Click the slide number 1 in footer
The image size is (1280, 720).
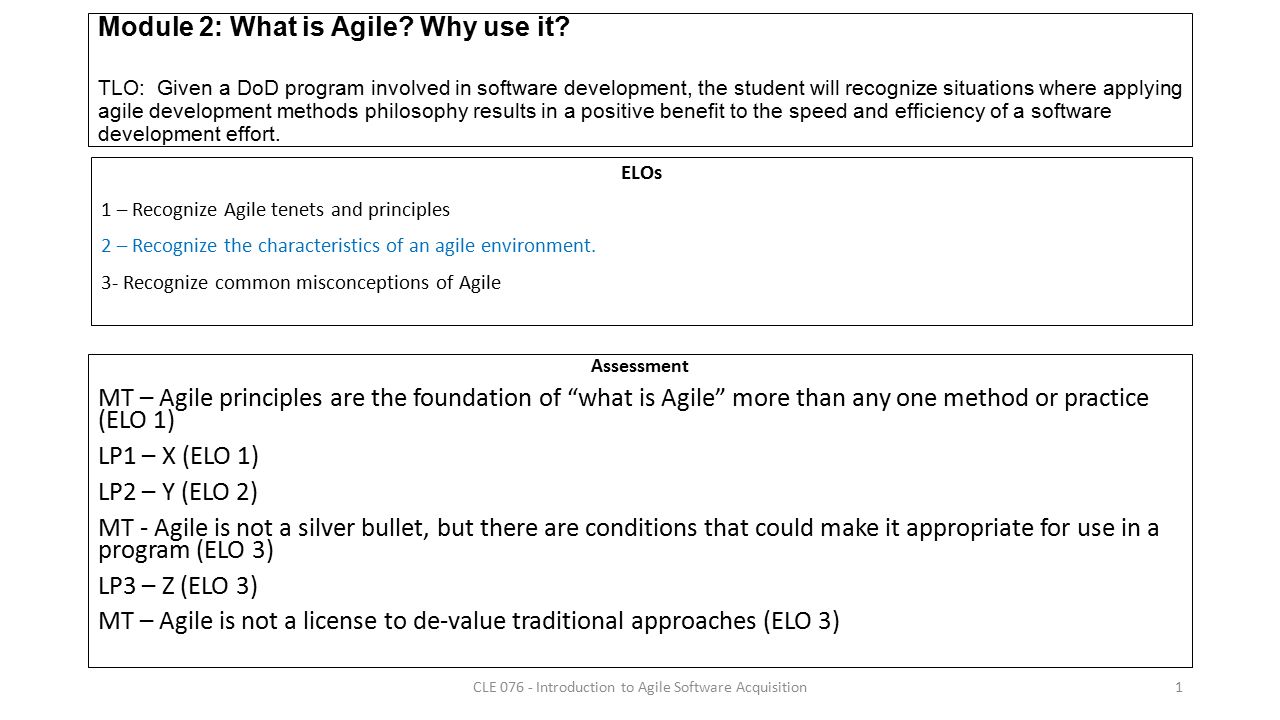point(1180,687)
